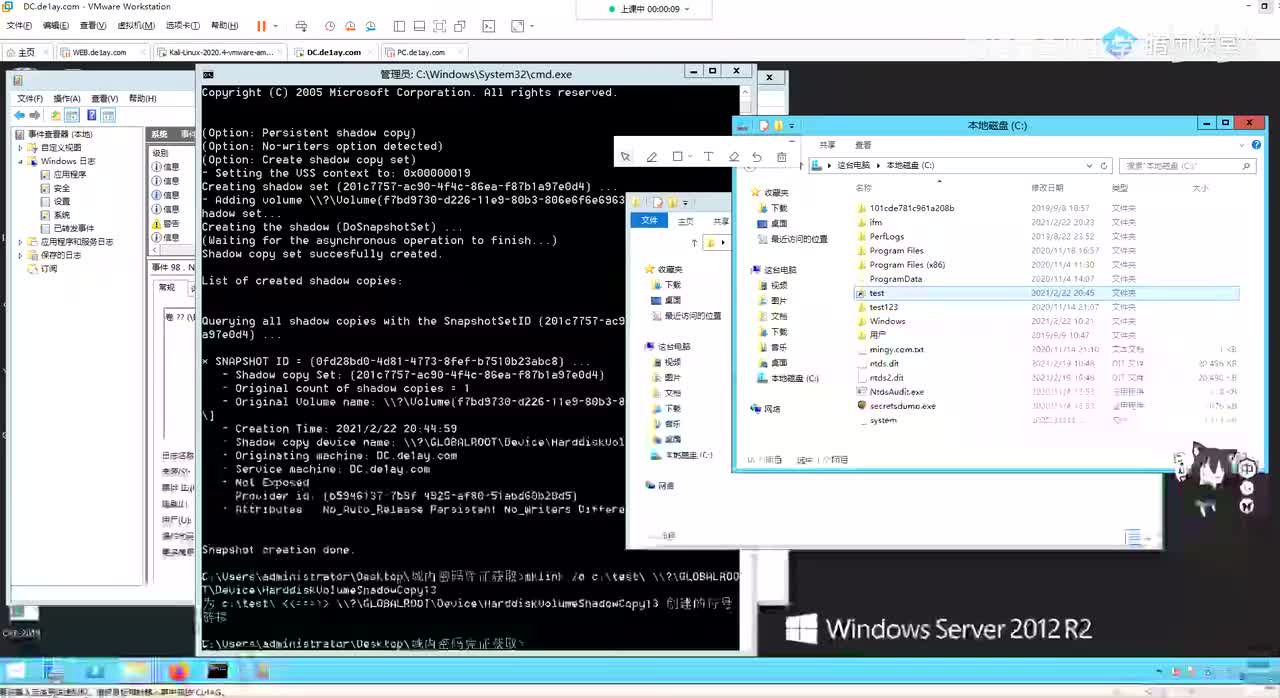This screenshot has width=1280, height=698.
Task: Revert to snapshot via VMware toolbar icon
Action: [x=350, y=26]
